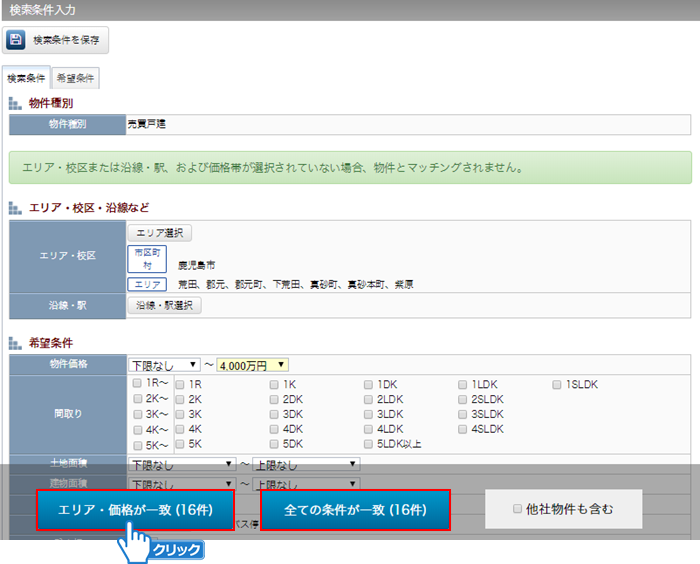Toggle the 1SLDK checkbox
The image size is (700, 564).
point(557,384)
